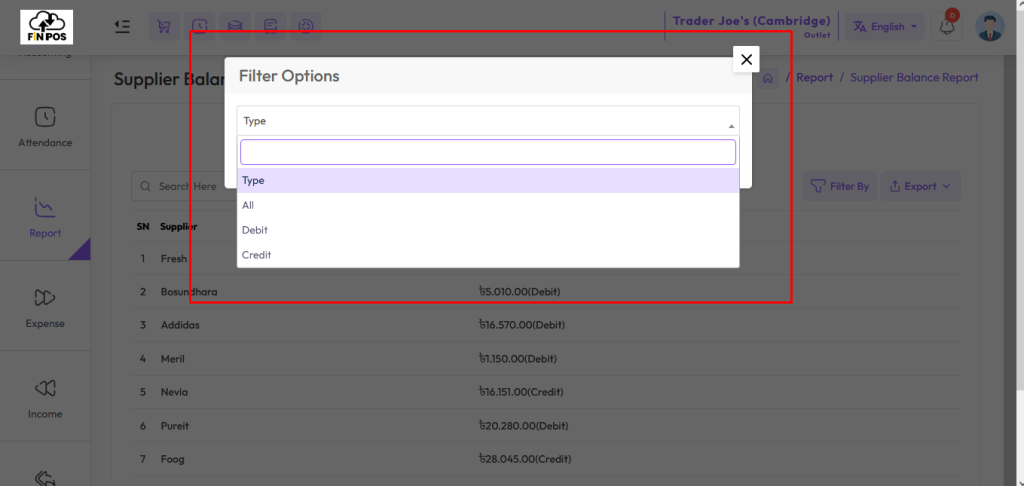The width and height of the screenshot is (1024, 486).
Task: Collapse the Type select box
Action: click(488, 121)
